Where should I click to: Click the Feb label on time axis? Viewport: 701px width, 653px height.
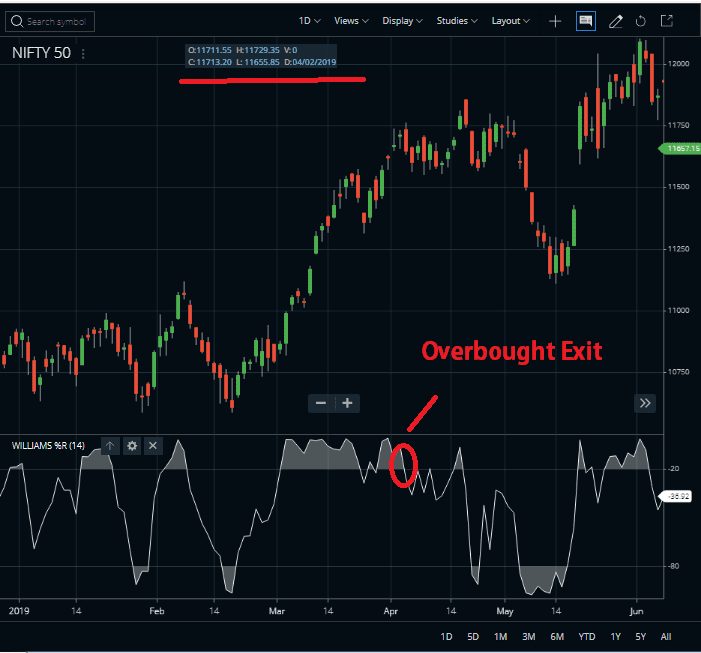point(157,611)
